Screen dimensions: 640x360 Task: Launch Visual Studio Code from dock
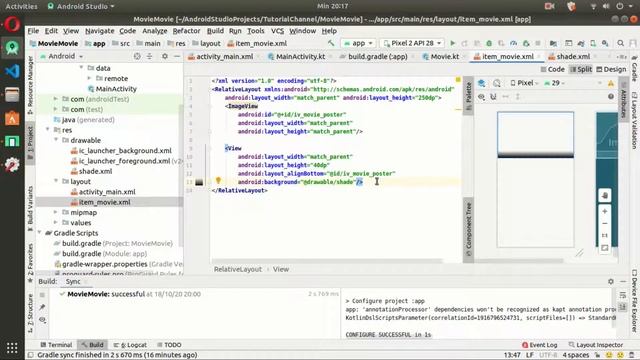[12, 71]
